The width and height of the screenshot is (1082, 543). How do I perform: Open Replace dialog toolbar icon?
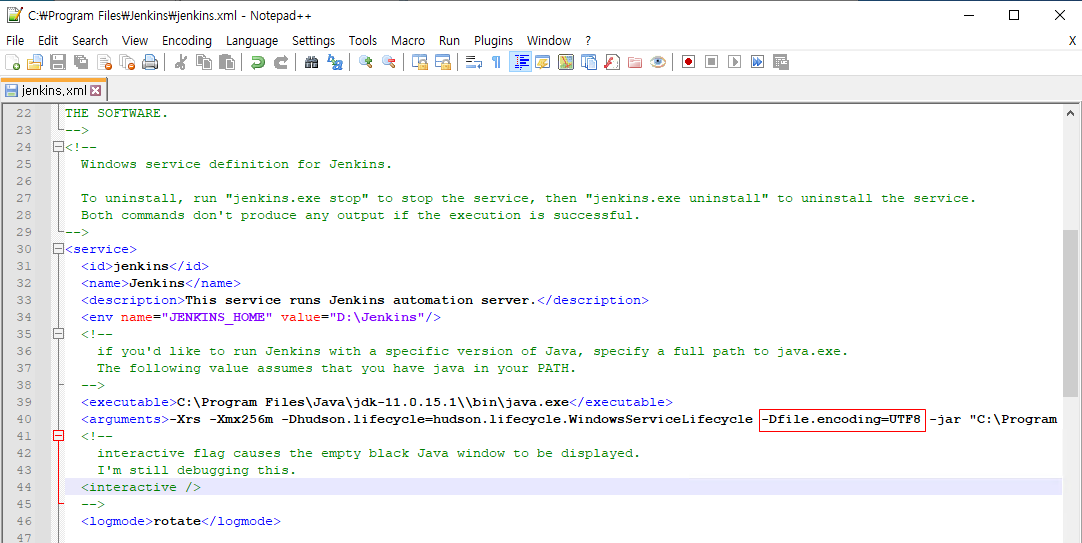pos(335,62)
